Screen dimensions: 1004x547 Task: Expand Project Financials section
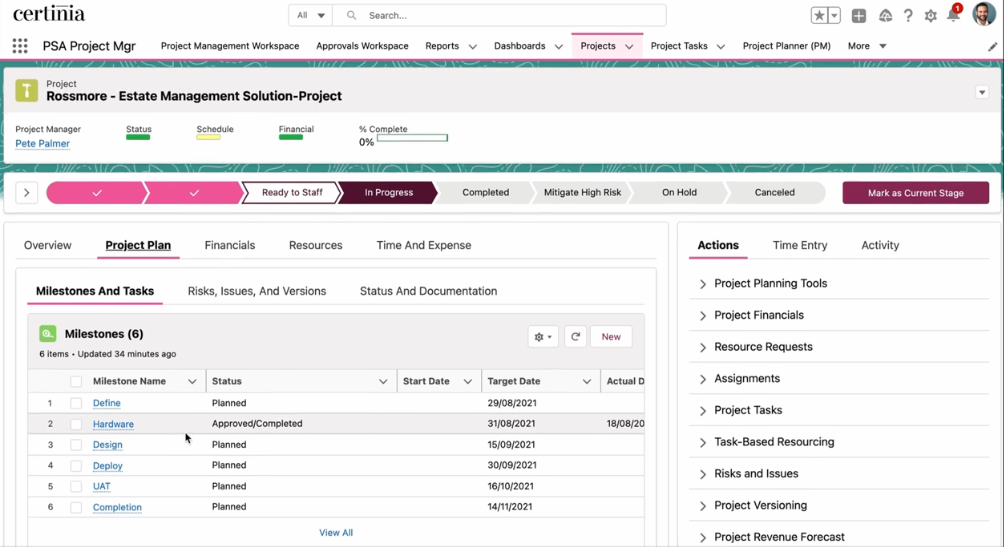coord(702,316)
